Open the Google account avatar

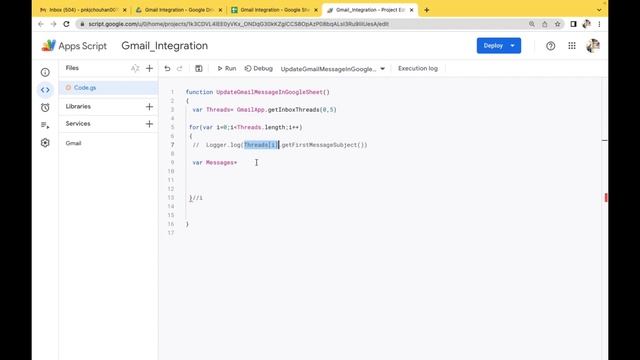[x=593, y=46]
